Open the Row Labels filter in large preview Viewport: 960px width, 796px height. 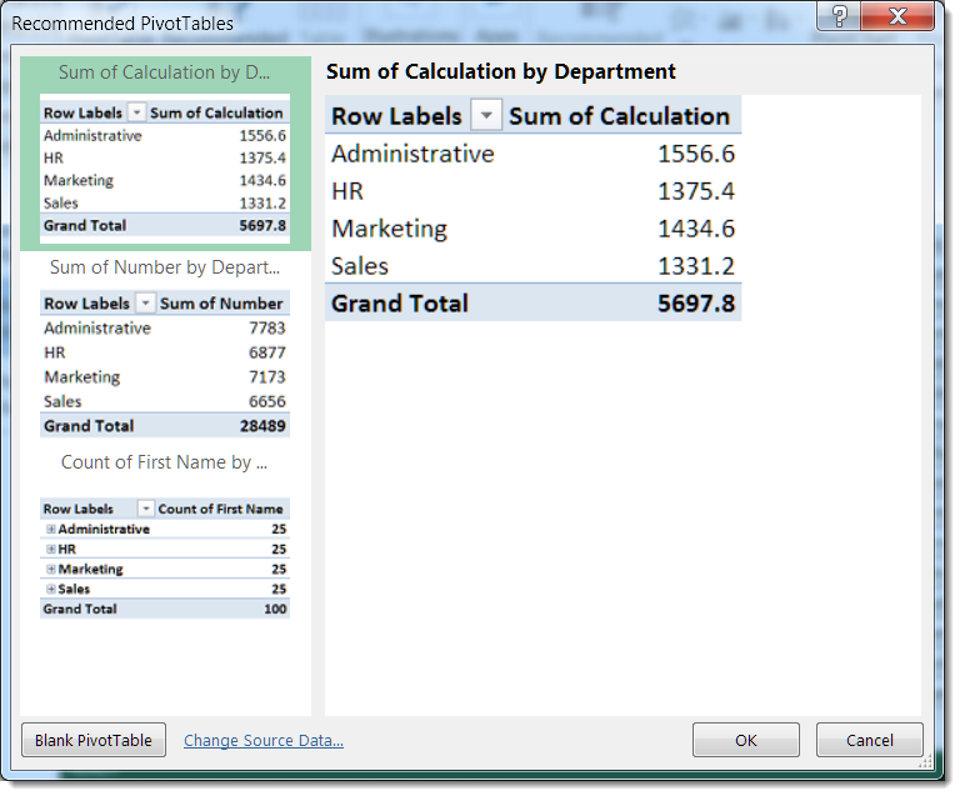coord(485,114)
